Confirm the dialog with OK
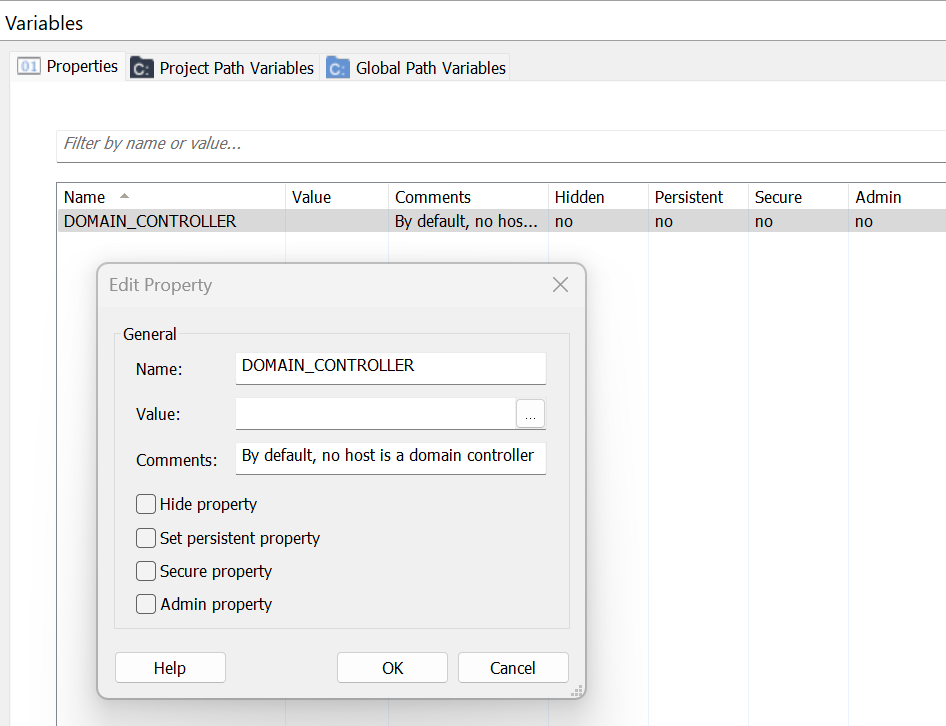This screenshot has height=726, width=946. pos(392,667)
